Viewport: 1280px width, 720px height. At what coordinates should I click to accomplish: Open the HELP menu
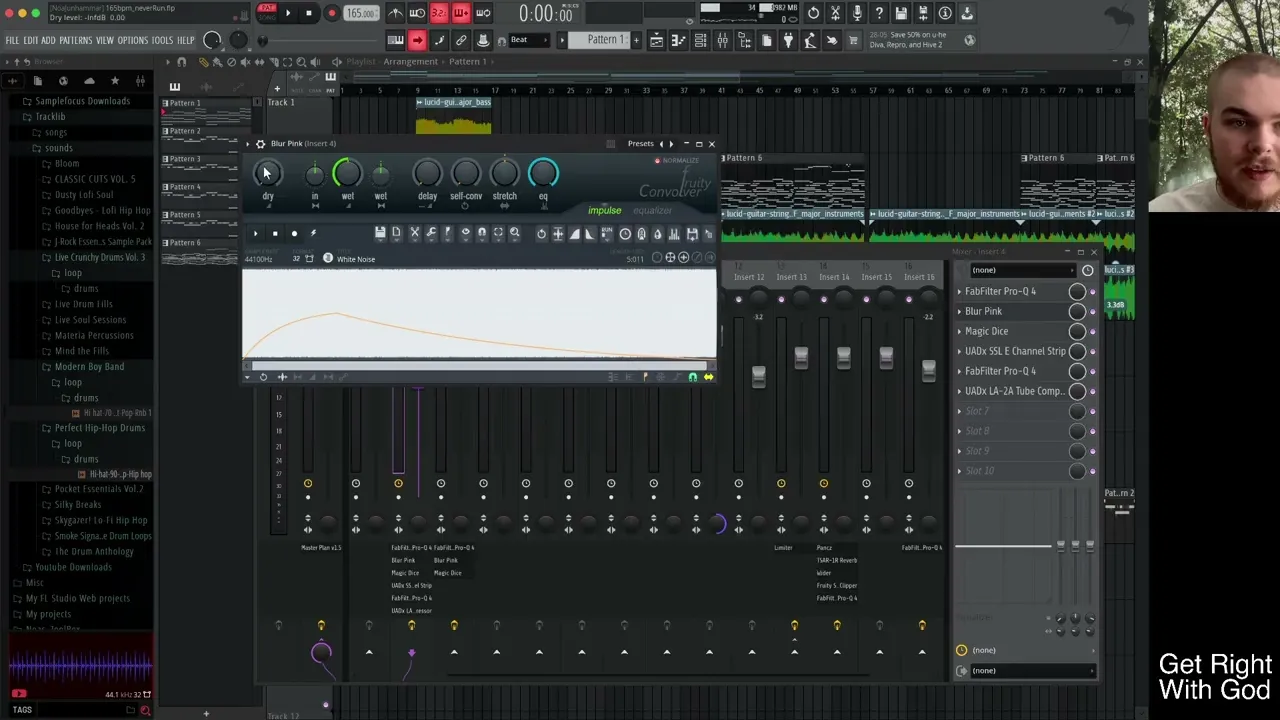pos(186,40)
